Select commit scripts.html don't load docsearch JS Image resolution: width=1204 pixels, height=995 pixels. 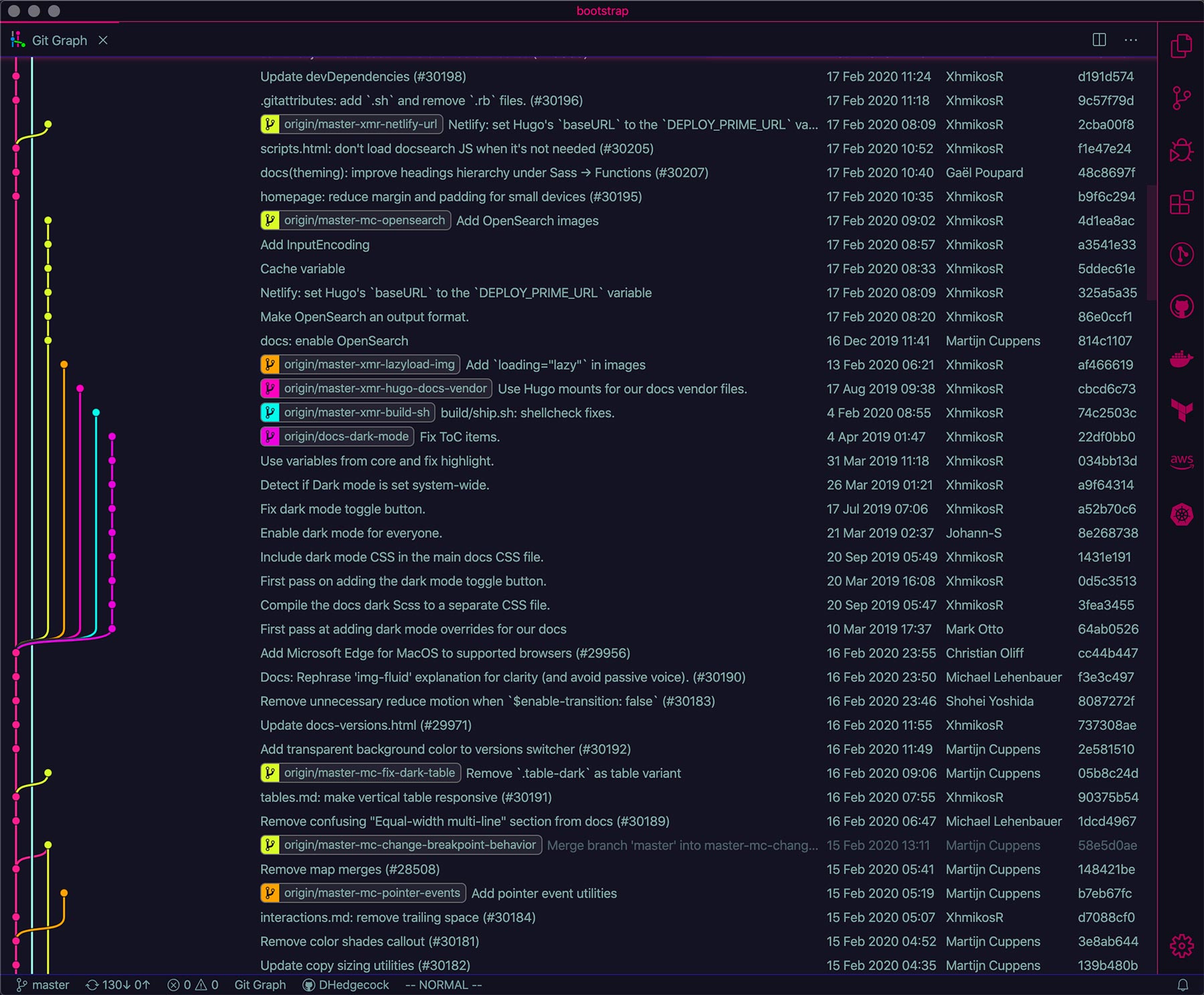click(457, 149)
